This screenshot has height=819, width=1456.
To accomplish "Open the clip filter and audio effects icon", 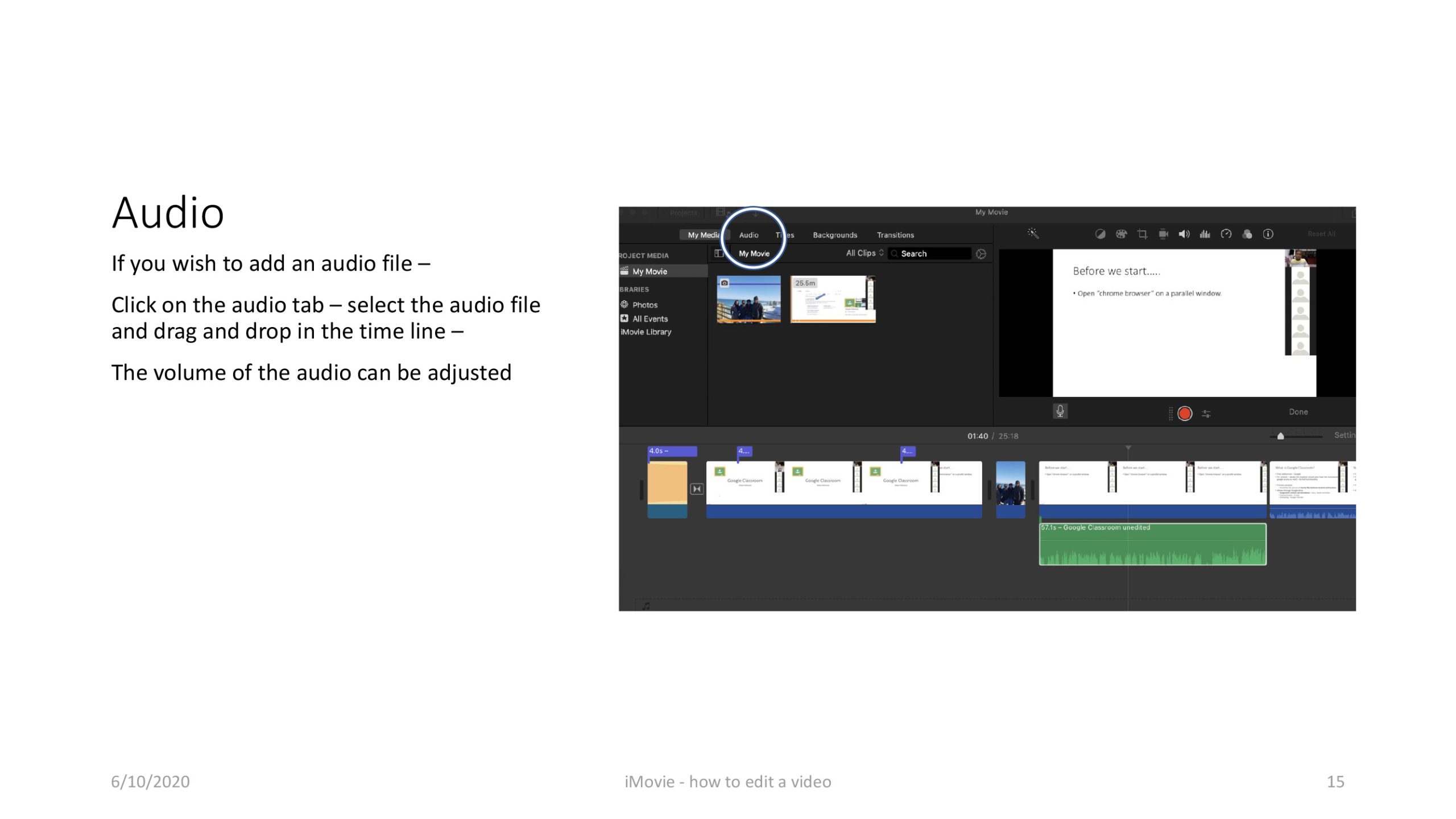I will tap(1247, 234).
